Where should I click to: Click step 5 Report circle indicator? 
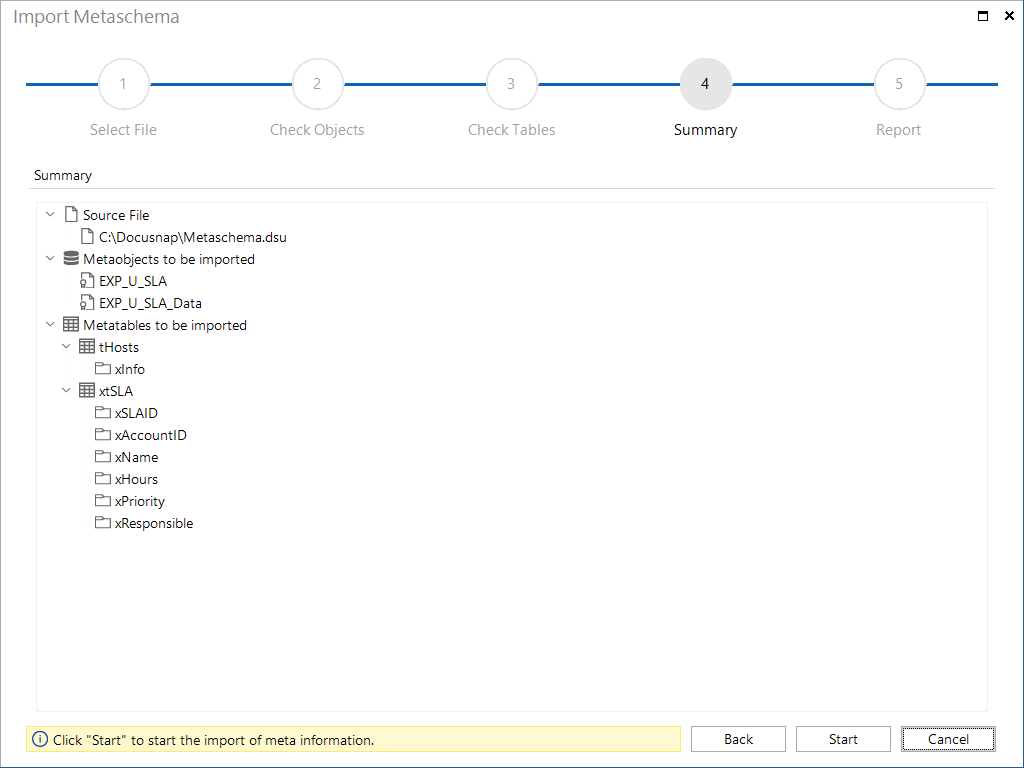point(899,84)
